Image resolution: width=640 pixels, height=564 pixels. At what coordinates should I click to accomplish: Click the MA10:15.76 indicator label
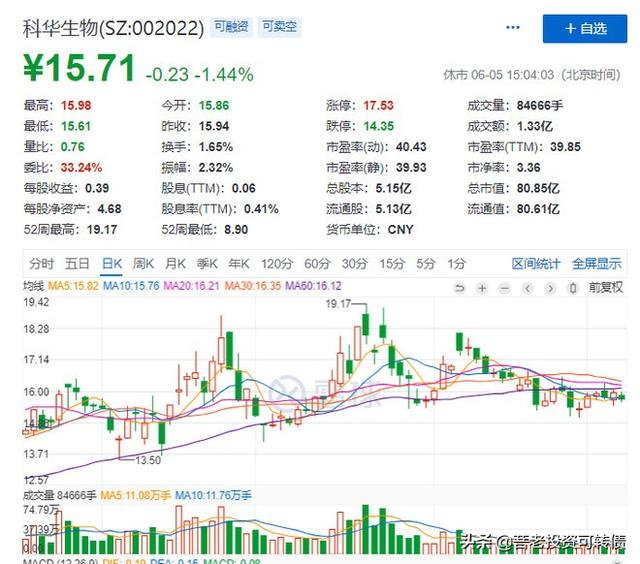pyautogui.click(x=131, y=286)
